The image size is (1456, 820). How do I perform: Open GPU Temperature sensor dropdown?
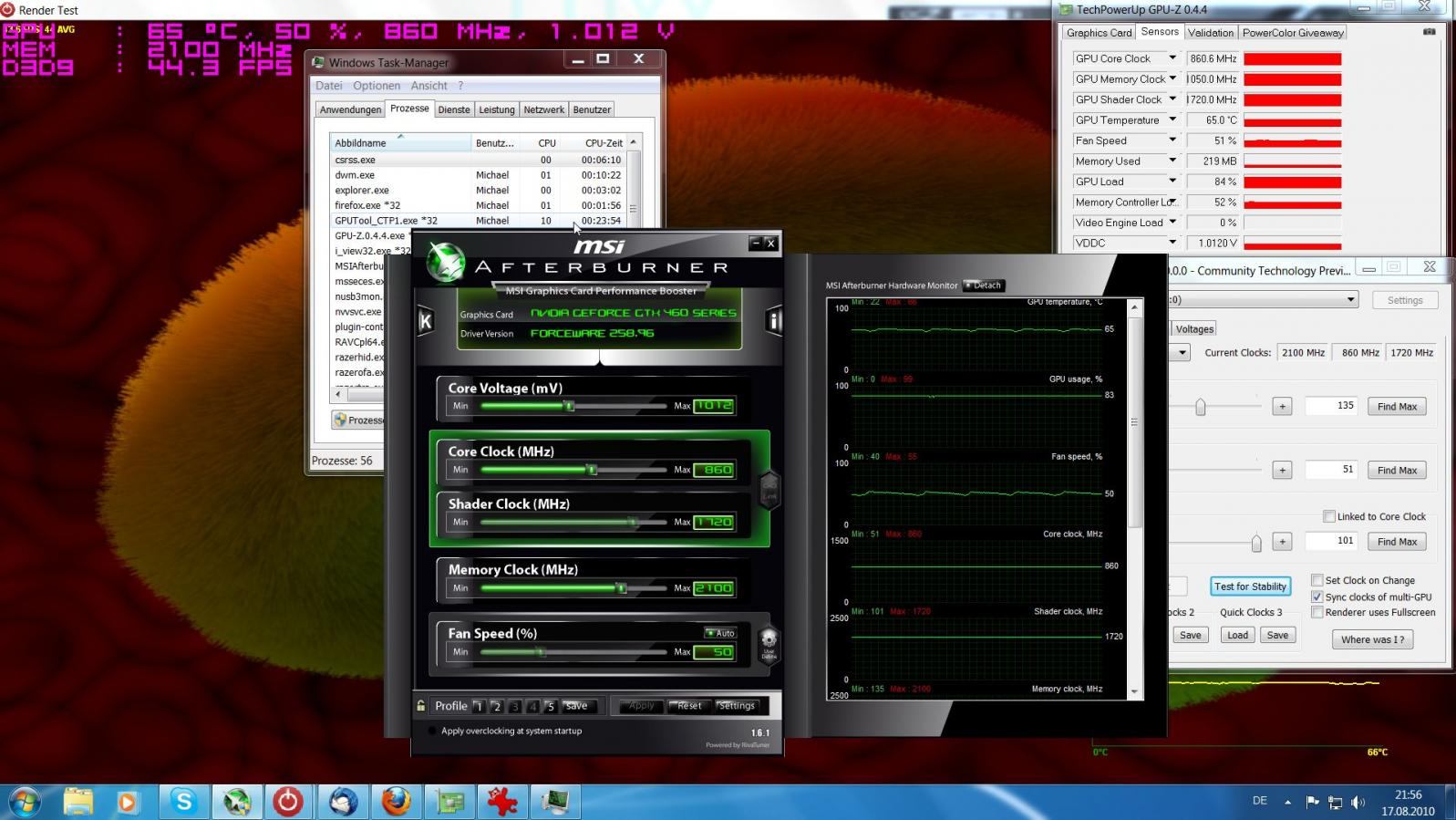1172,119
